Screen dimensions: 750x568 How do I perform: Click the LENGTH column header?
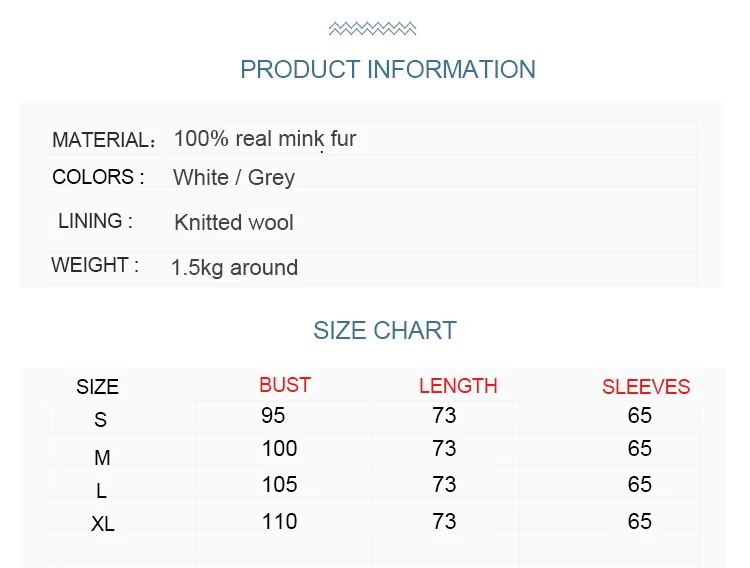[458, 386]
